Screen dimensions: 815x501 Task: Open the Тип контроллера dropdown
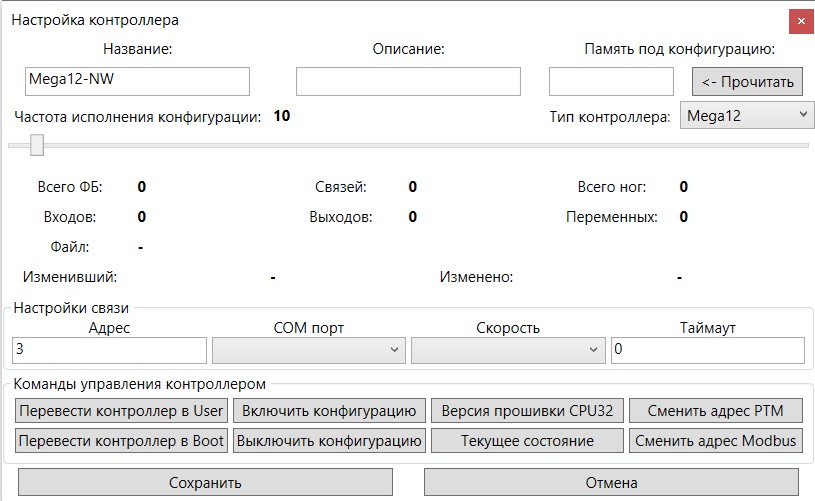tap(747, 116)
